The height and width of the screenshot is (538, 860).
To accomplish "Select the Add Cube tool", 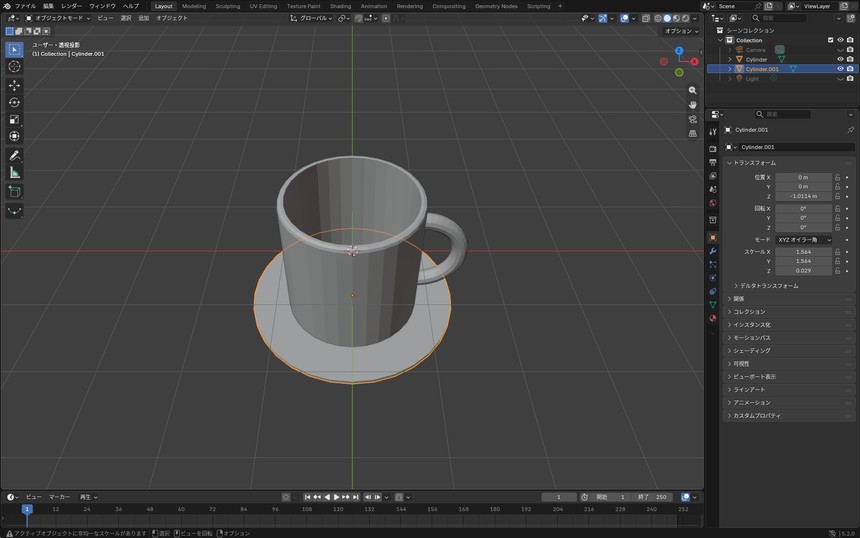I will [x=14, y=192].
